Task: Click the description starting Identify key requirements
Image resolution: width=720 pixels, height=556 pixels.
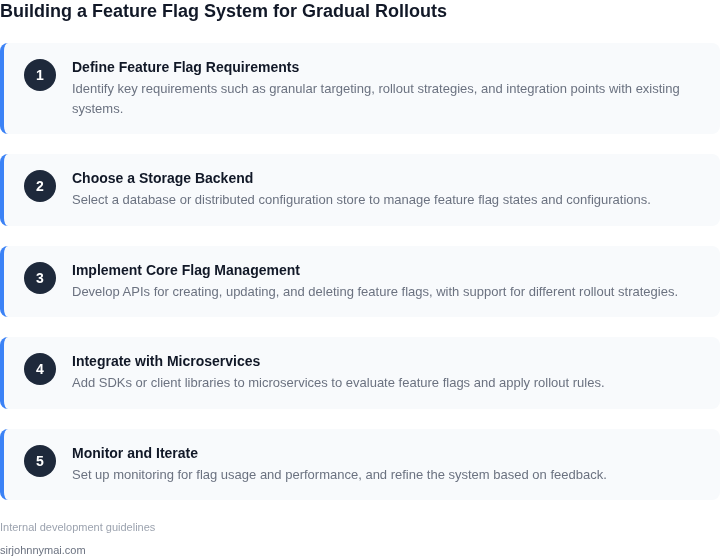Action: (x=376, y=99)
